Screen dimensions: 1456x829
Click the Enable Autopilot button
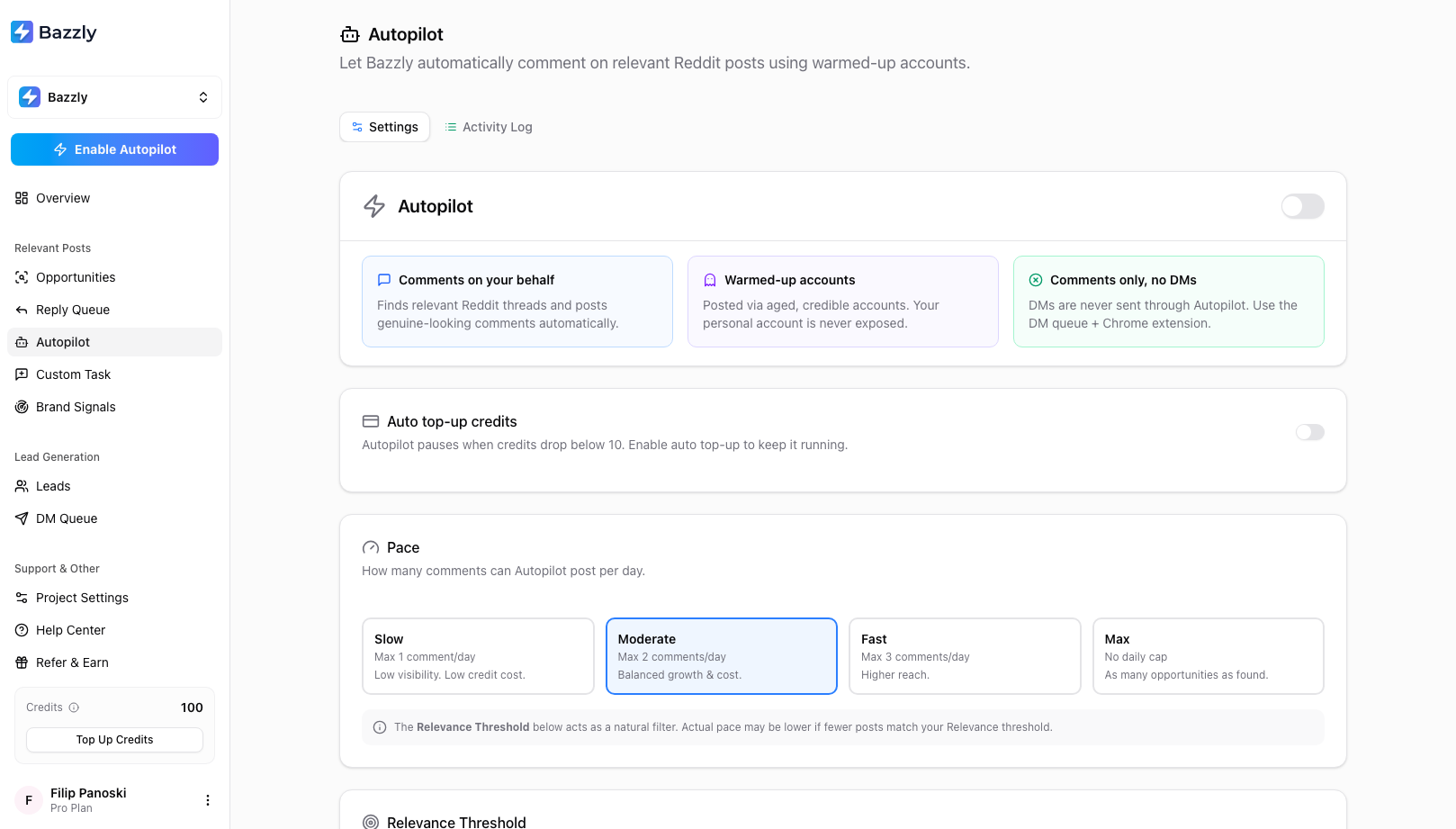114,149
